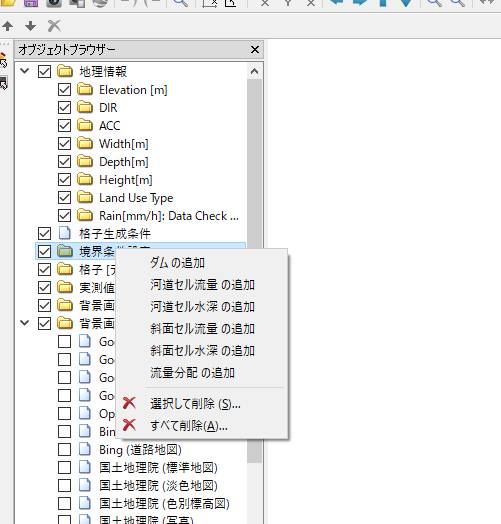Toggle the DIR checkbox
Screen dimensions: 501x524
click(65, 108)
